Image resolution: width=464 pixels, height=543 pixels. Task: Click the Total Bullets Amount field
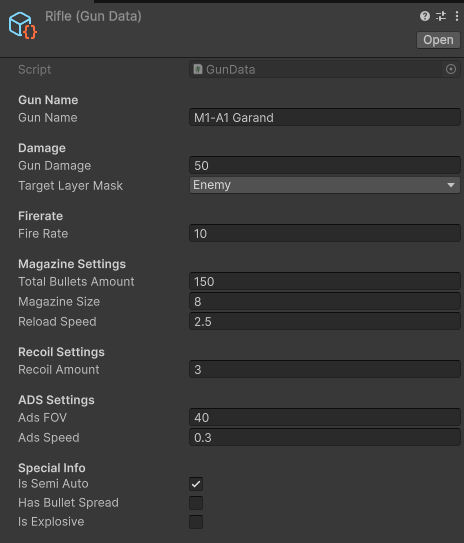(x=324, y=281)
